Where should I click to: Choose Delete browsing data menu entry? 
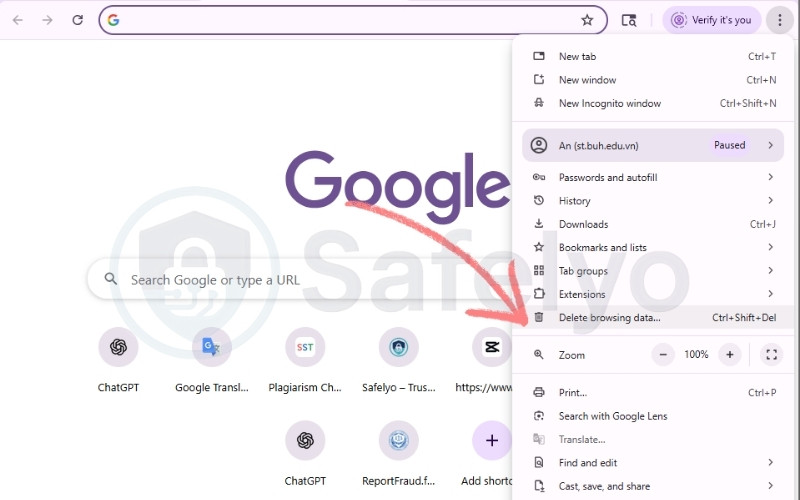653,317
